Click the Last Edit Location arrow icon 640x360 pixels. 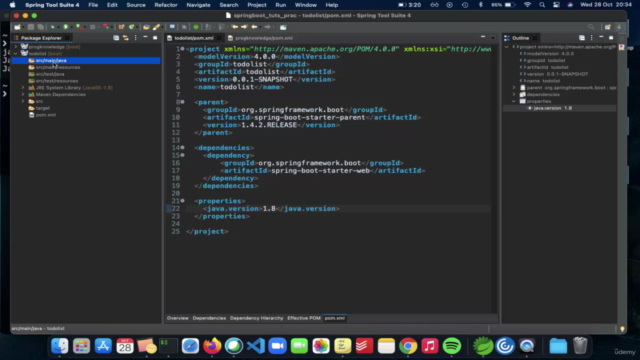tap(235, 27)
